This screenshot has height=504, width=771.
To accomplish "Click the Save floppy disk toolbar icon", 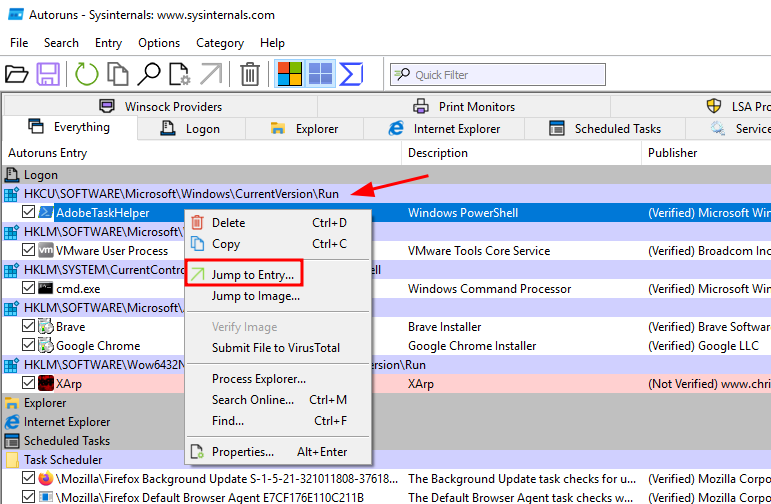I will point(48,74).
